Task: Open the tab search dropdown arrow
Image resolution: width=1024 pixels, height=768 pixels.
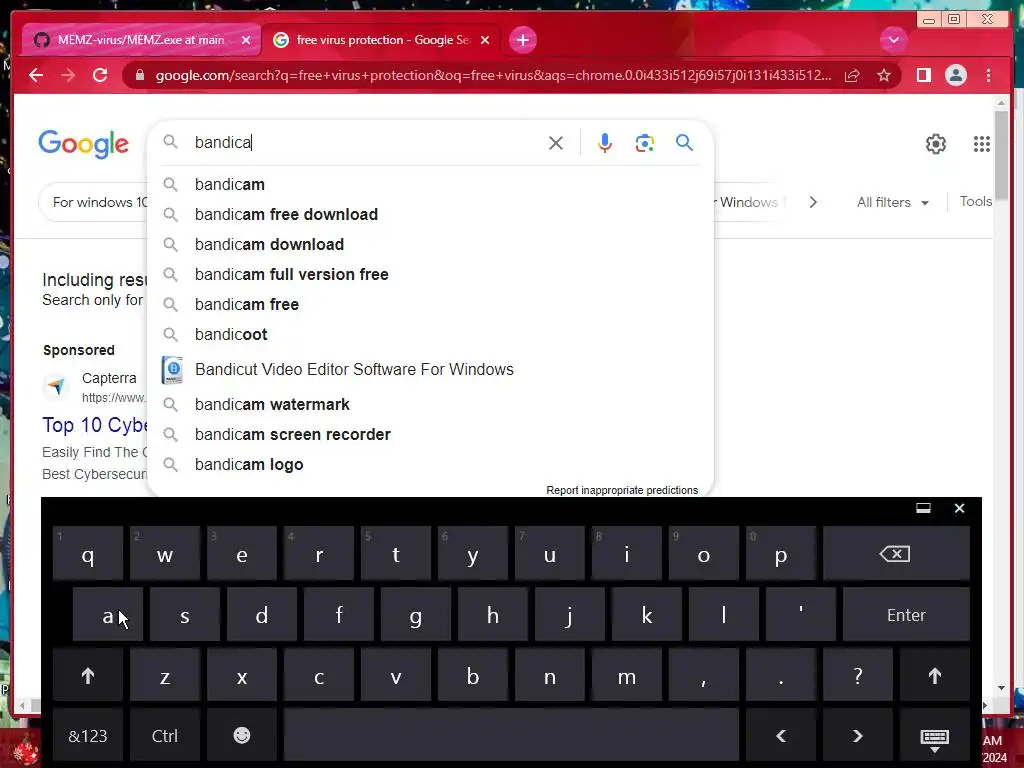Action: (893, 40)
